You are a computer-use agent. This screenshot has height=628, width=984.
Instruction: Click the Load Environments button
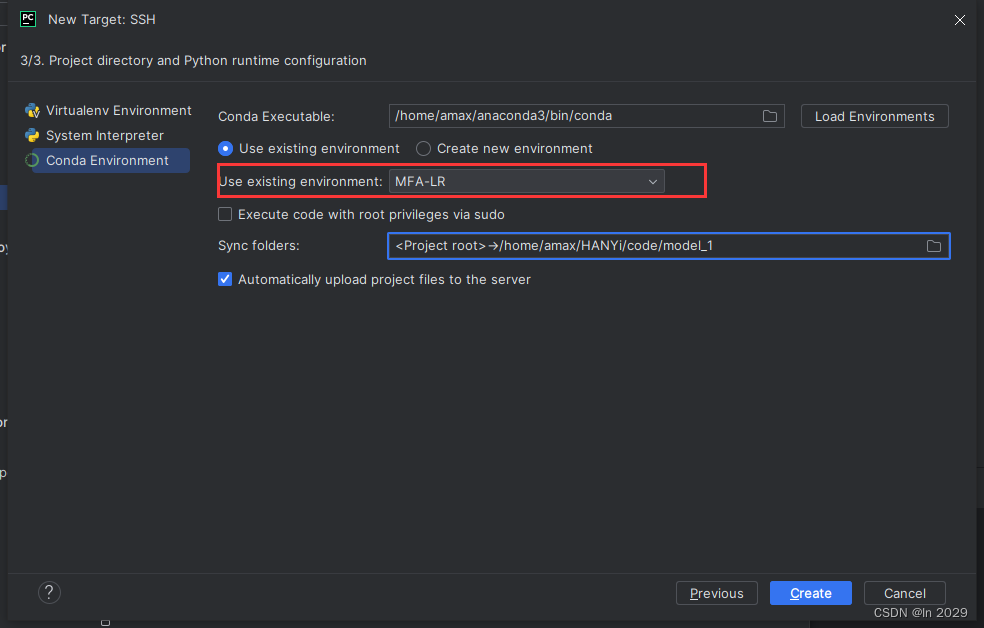(x=875, y=116)
